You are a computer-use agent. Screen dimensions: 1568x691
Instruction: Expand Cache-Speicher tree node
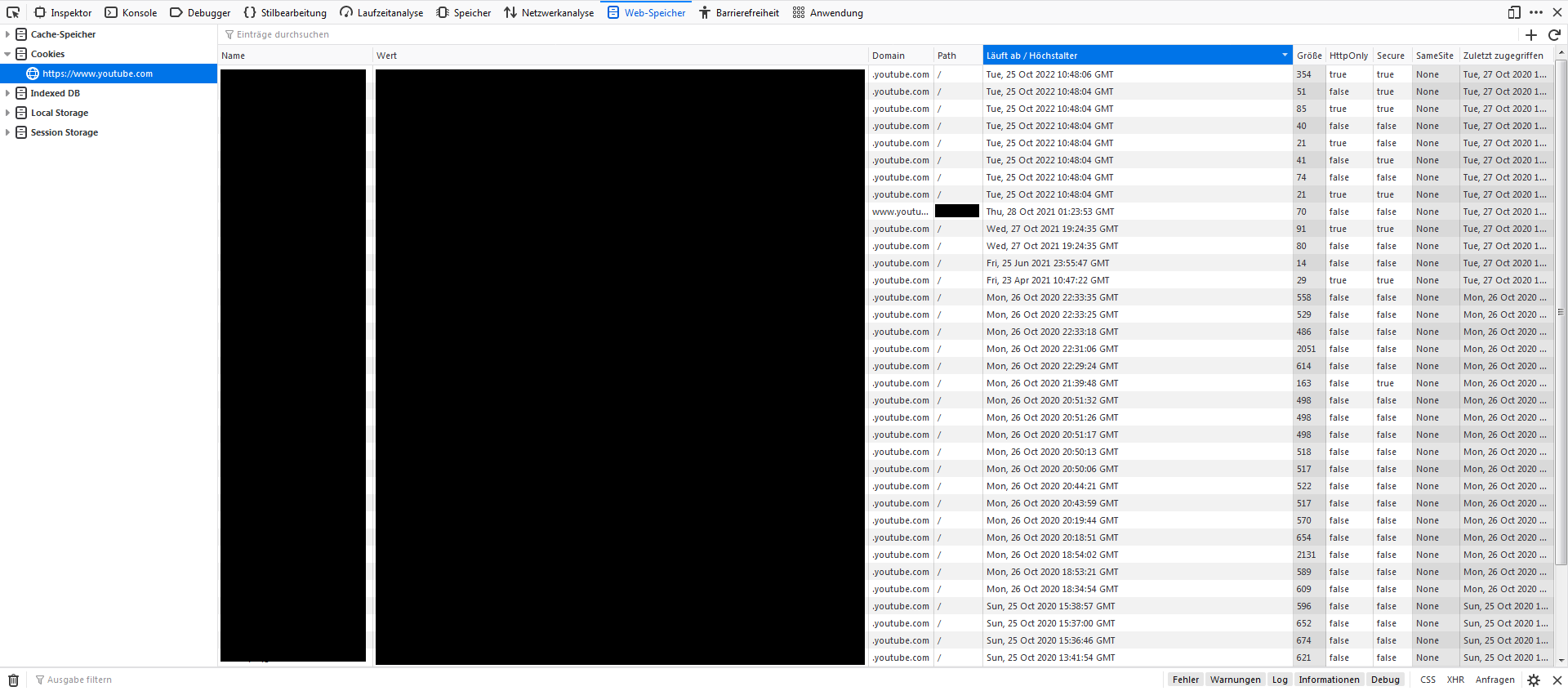coord(7,34)
